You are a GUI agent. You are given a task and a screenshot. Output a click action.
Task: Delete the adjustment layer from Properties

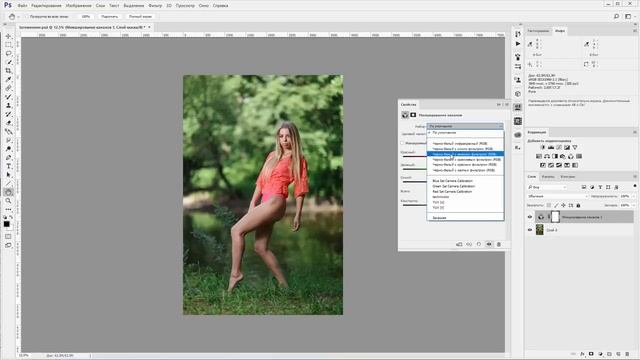tap(499, 244)
